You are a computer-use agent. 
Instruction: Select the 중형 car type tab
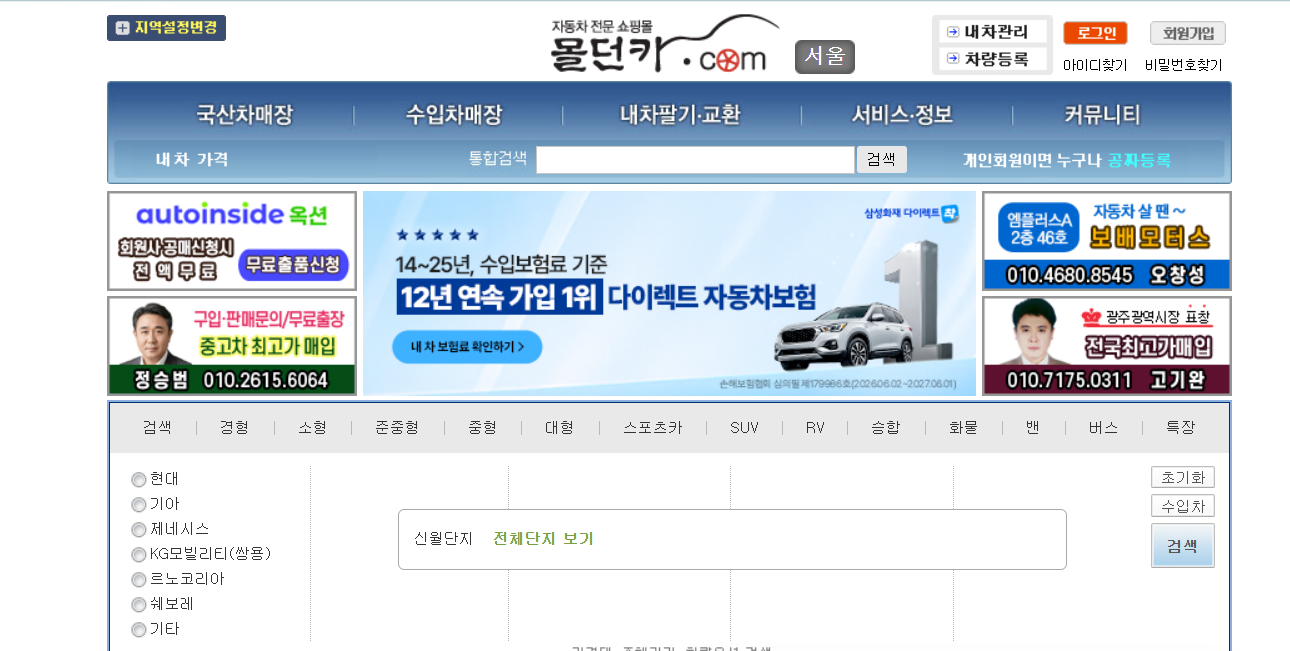click(x=482, y=427)
